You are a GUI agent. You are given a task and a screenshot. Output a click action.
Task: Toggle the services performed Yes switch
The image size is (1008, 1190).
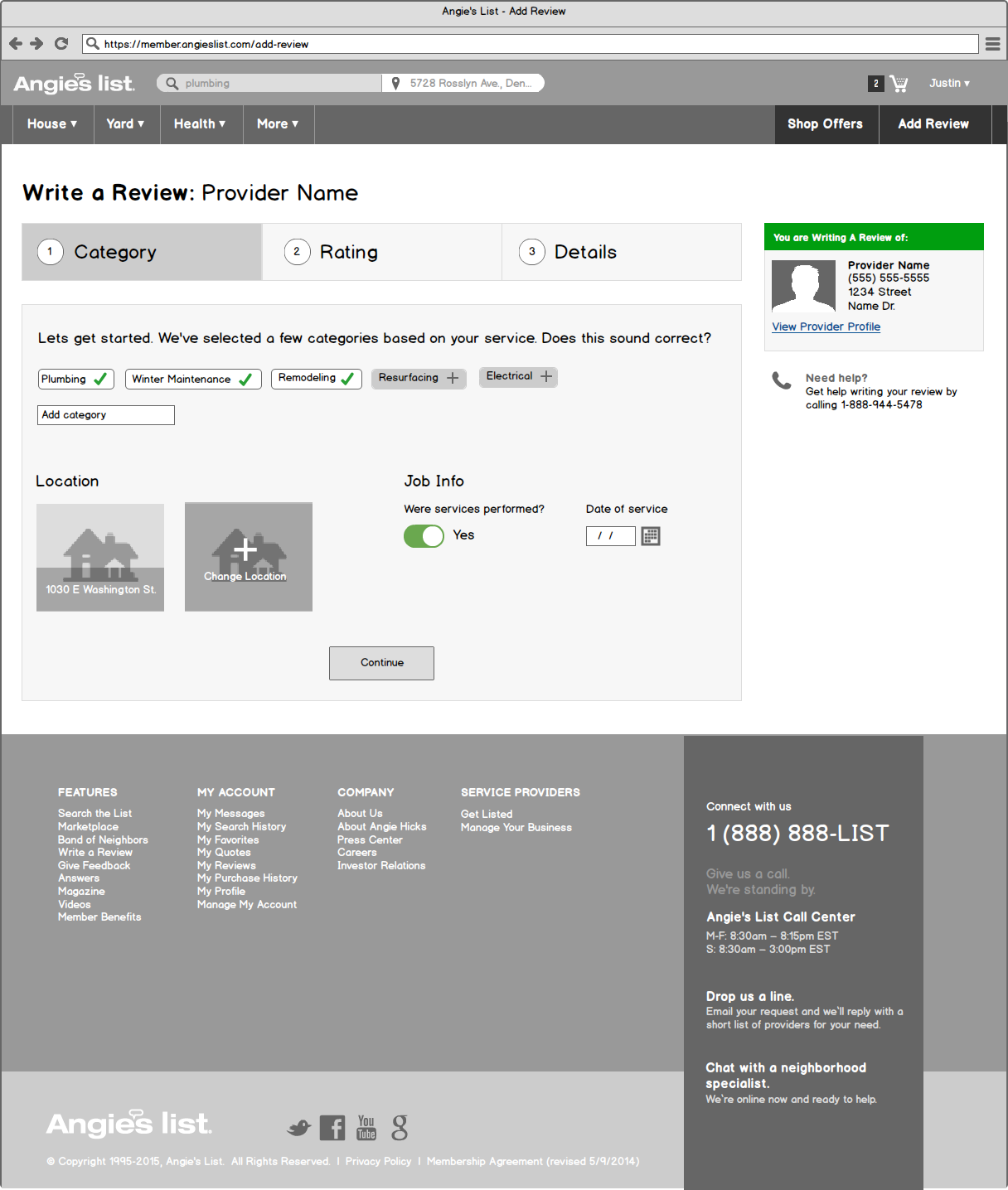(424, 536)
